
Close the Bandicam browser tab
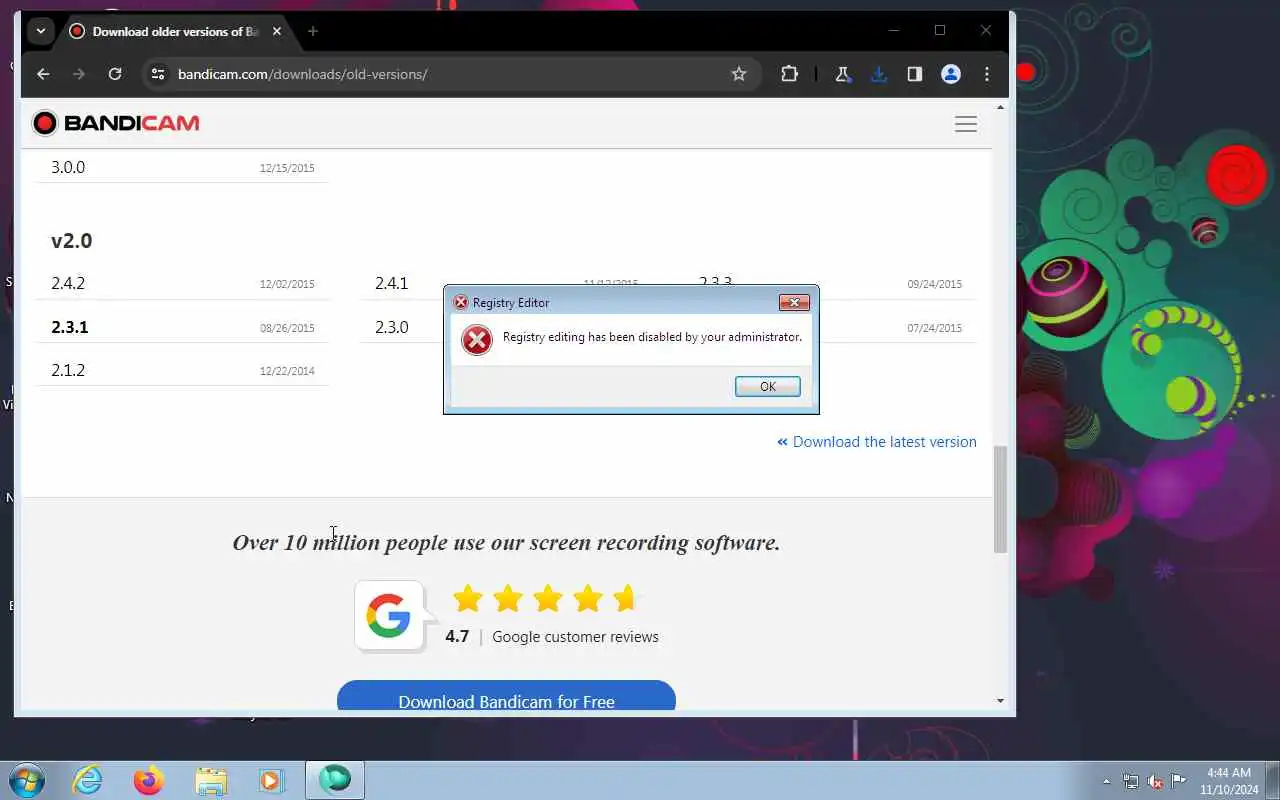tap(277, 31)
